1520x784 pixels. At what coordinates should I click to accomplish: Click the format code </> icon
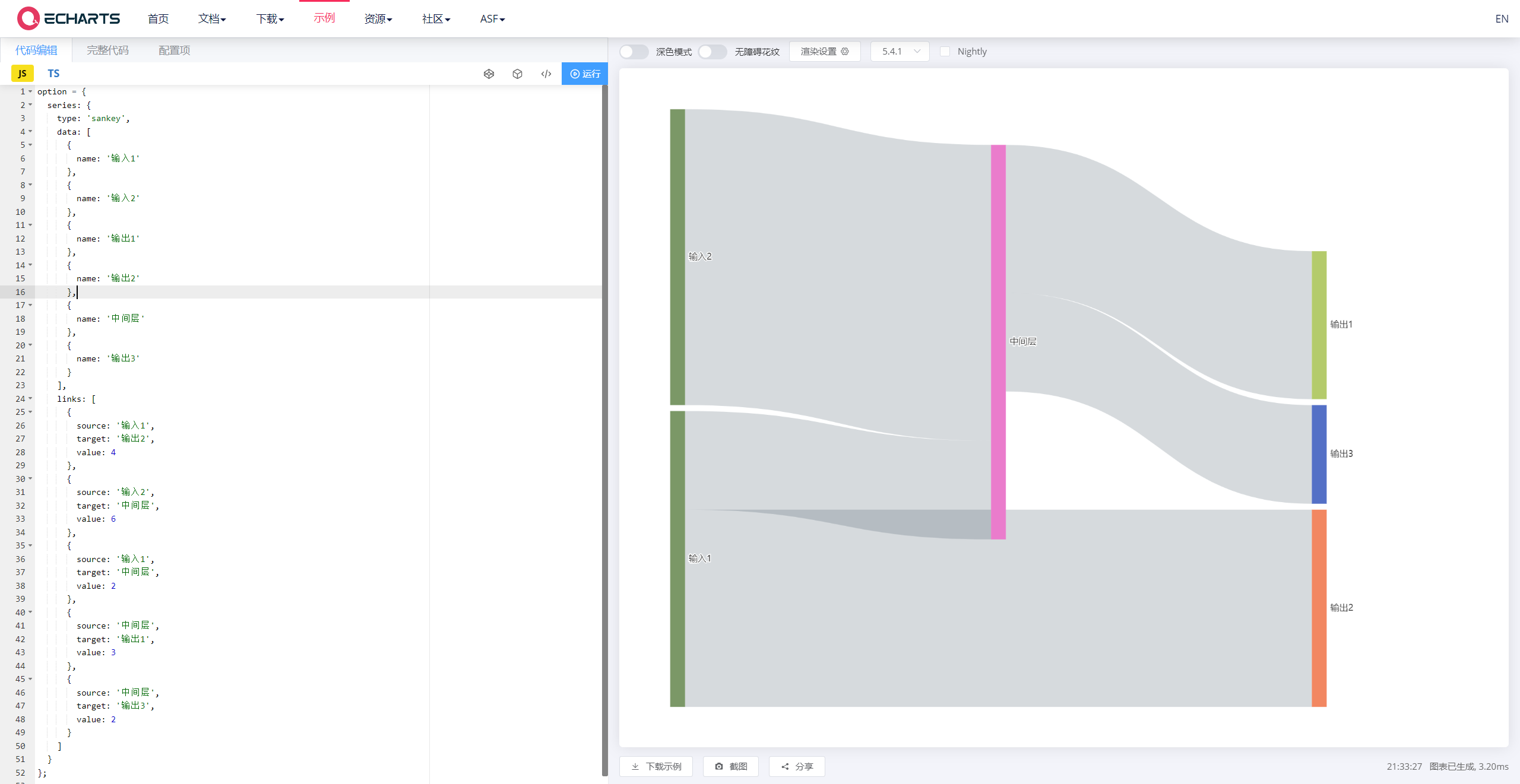click(x=546, y=74)
